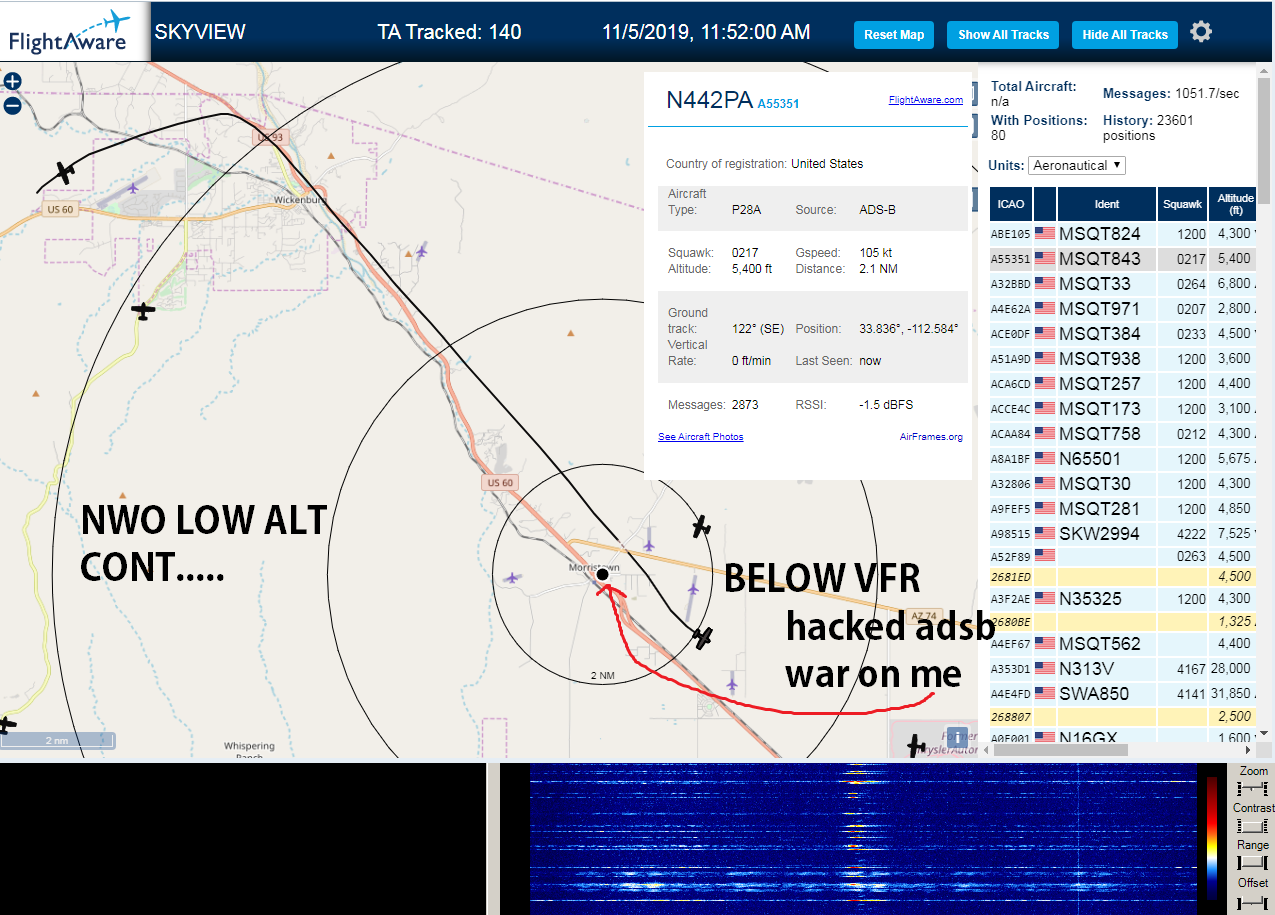Screen dimensions: 1275x915
Task: Select the MSQT384 row
Action: (1124, 334)
